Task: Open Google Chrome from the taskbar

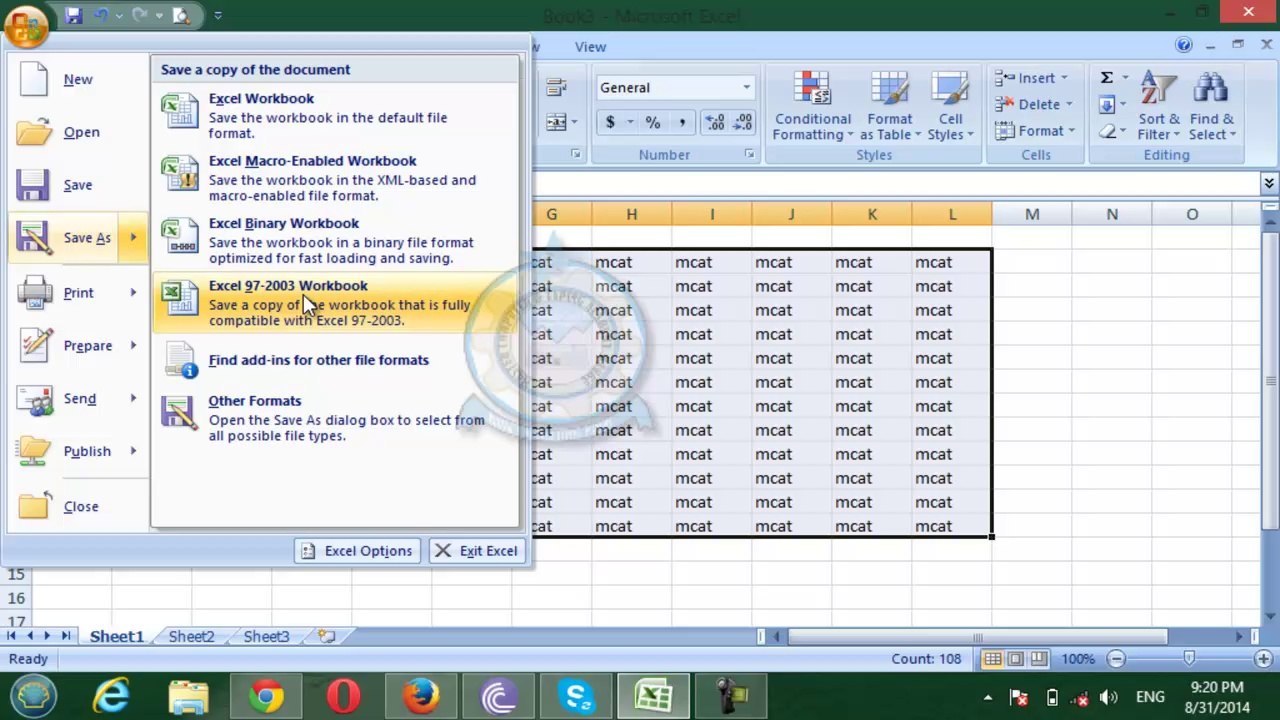Action: pyautogui.click(x=266, y=696)
